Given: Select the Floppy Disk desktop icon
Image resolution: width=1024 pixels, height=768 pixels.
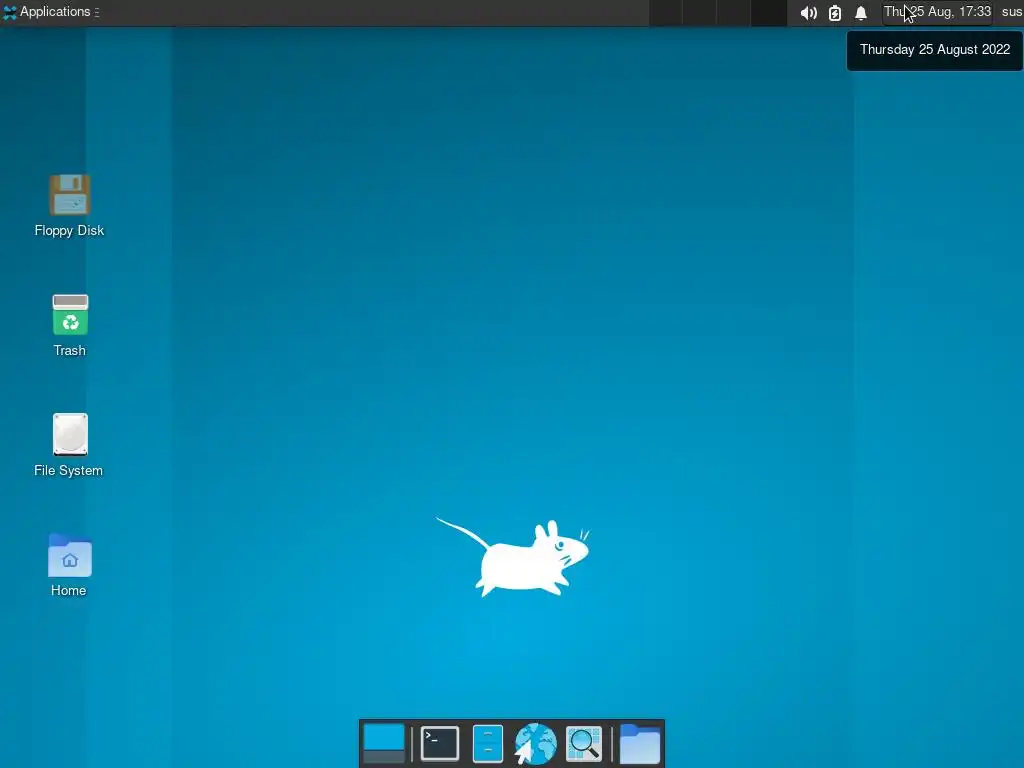Looking at the screenshot, I should point(69,206).
